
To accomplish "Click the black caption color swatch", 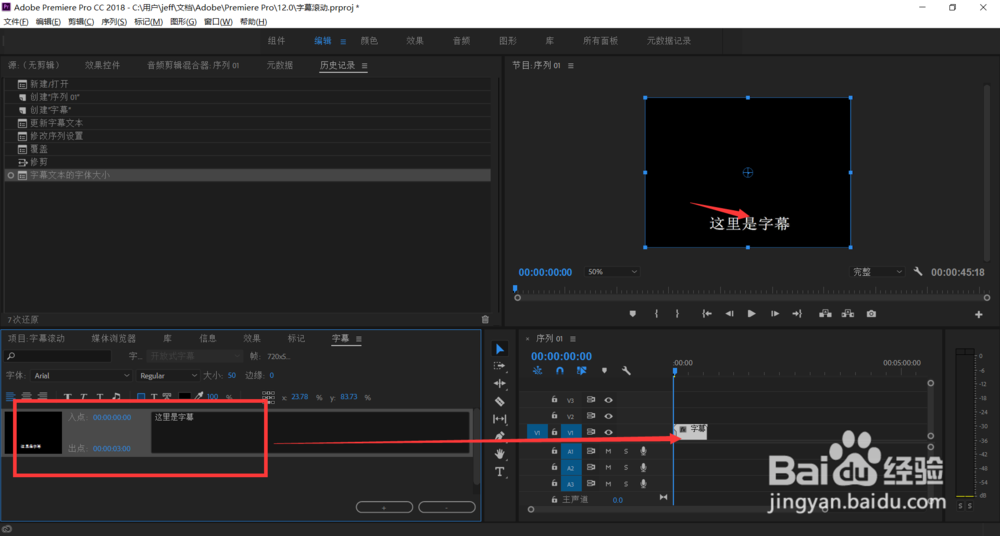I will coord(184,397).
